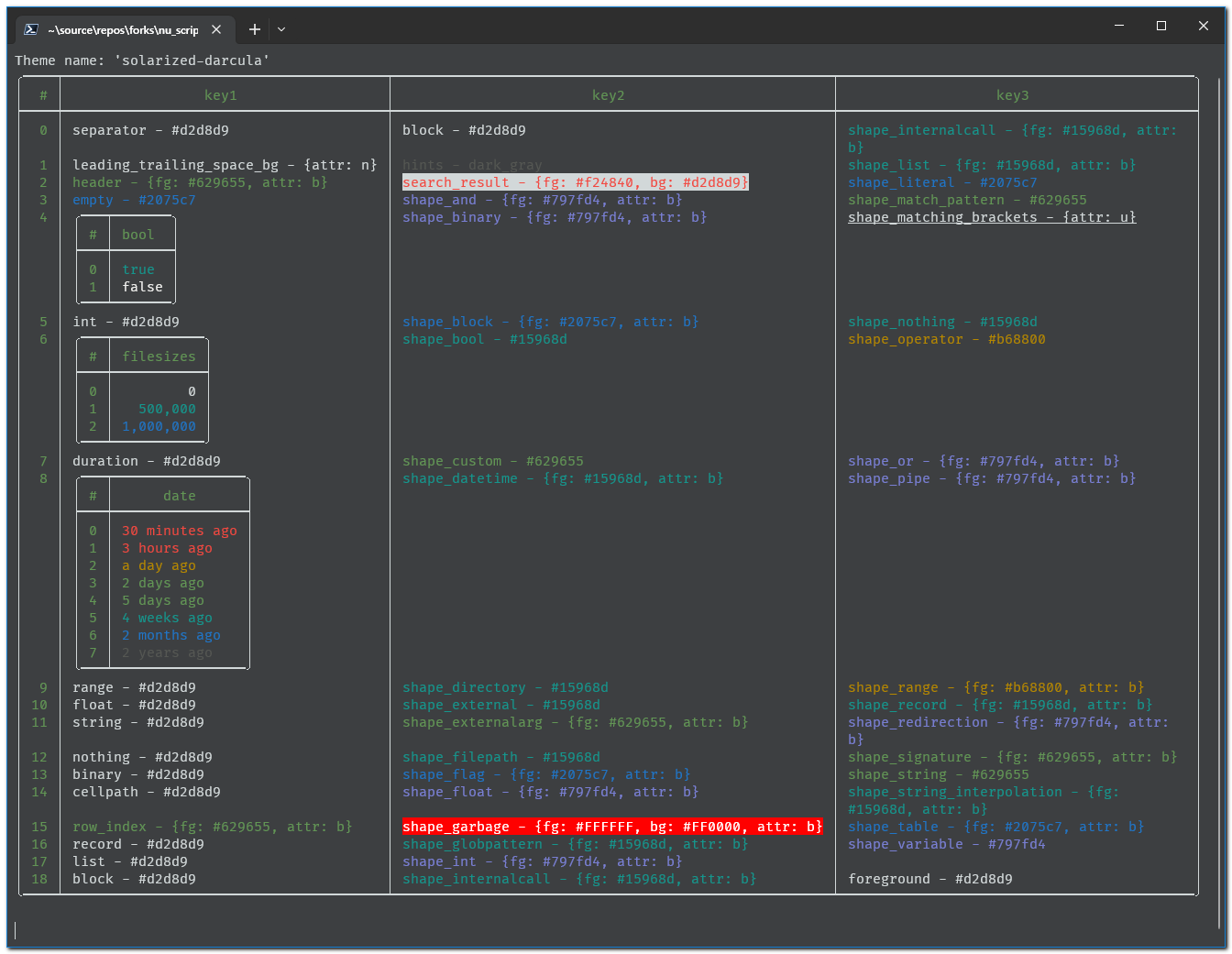Click 'true' in the bool table
The width and height of the screenshot is (1232, 954).
[x=138, y=269]
